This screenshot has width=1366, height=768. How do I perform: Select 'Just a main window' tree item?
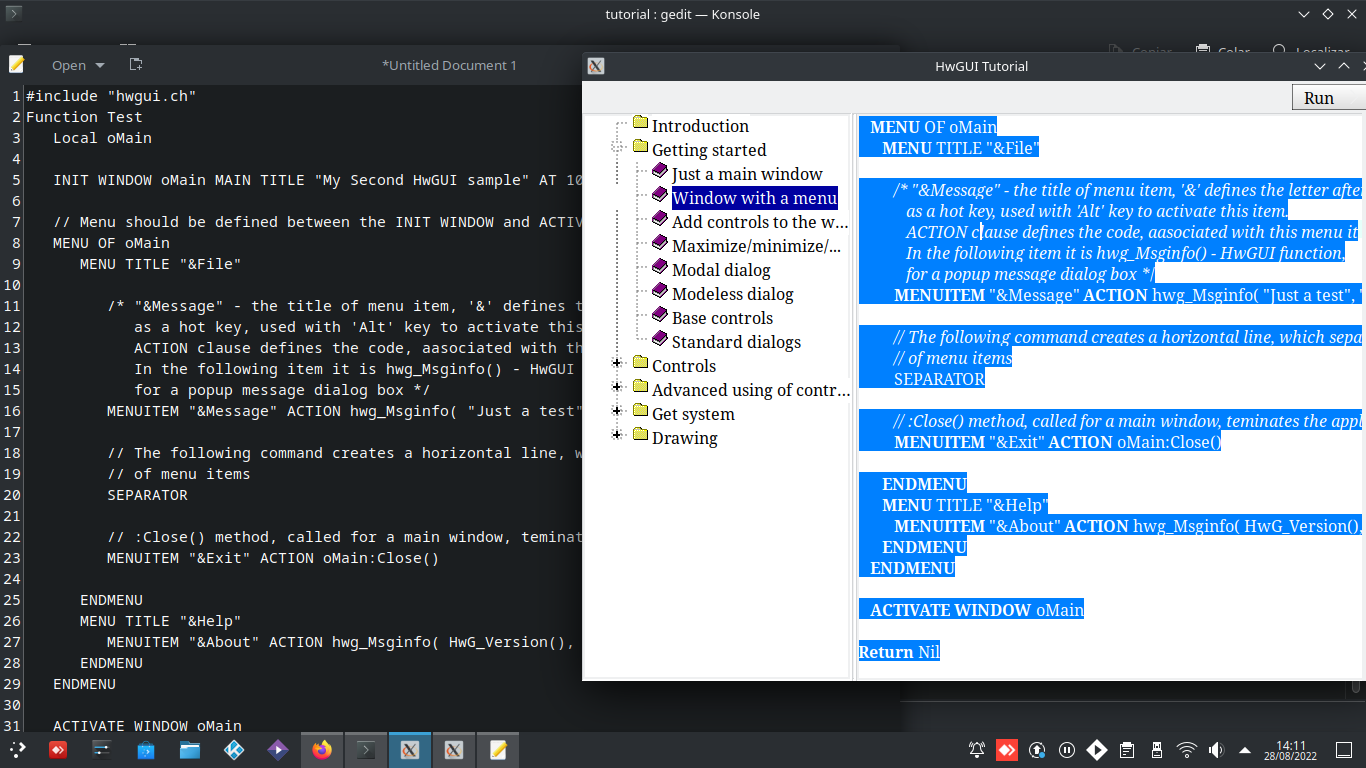tap(746, 174)
